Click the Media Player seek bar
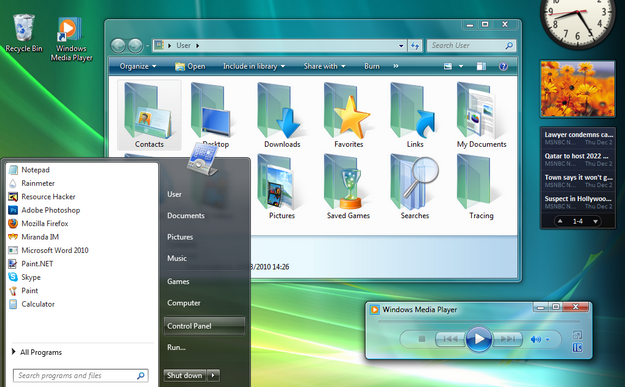Screen dimensions: 625x387 [478, 321]
